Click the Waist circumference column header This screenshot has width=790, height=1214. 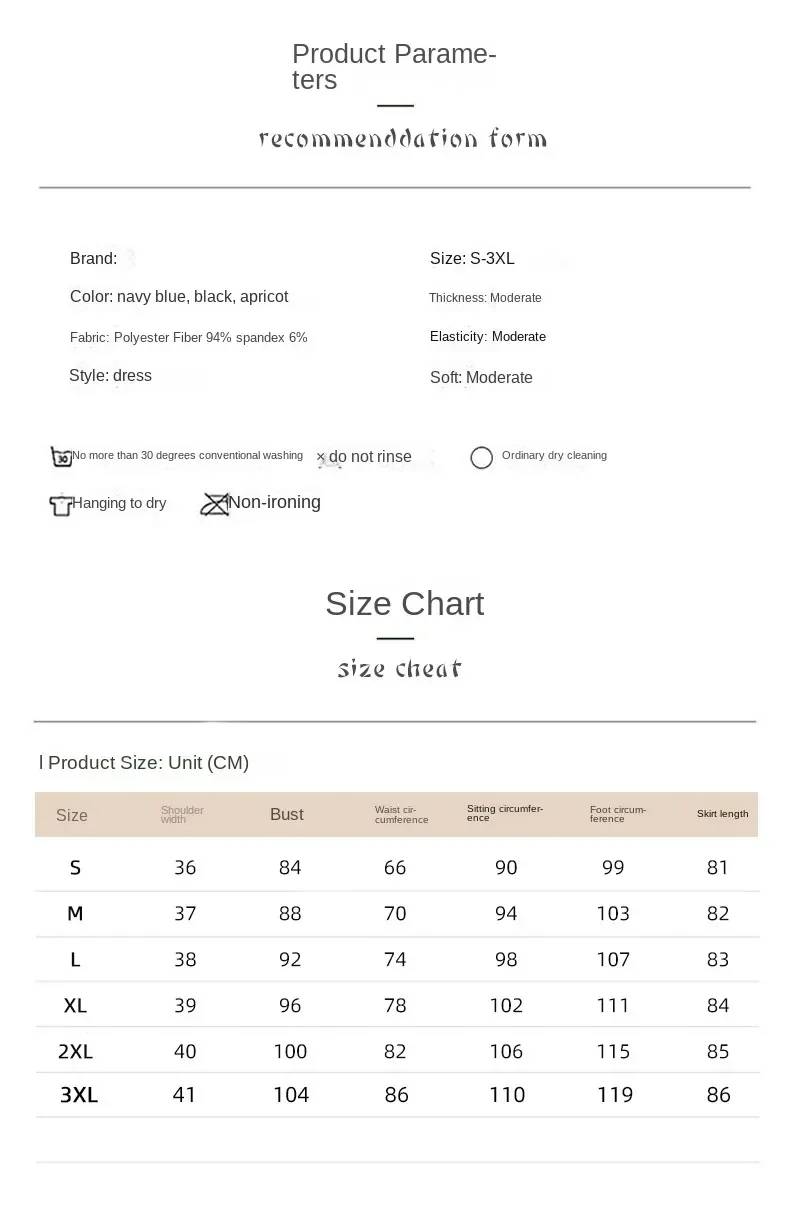pyautogui.click(x=401, y=815)
